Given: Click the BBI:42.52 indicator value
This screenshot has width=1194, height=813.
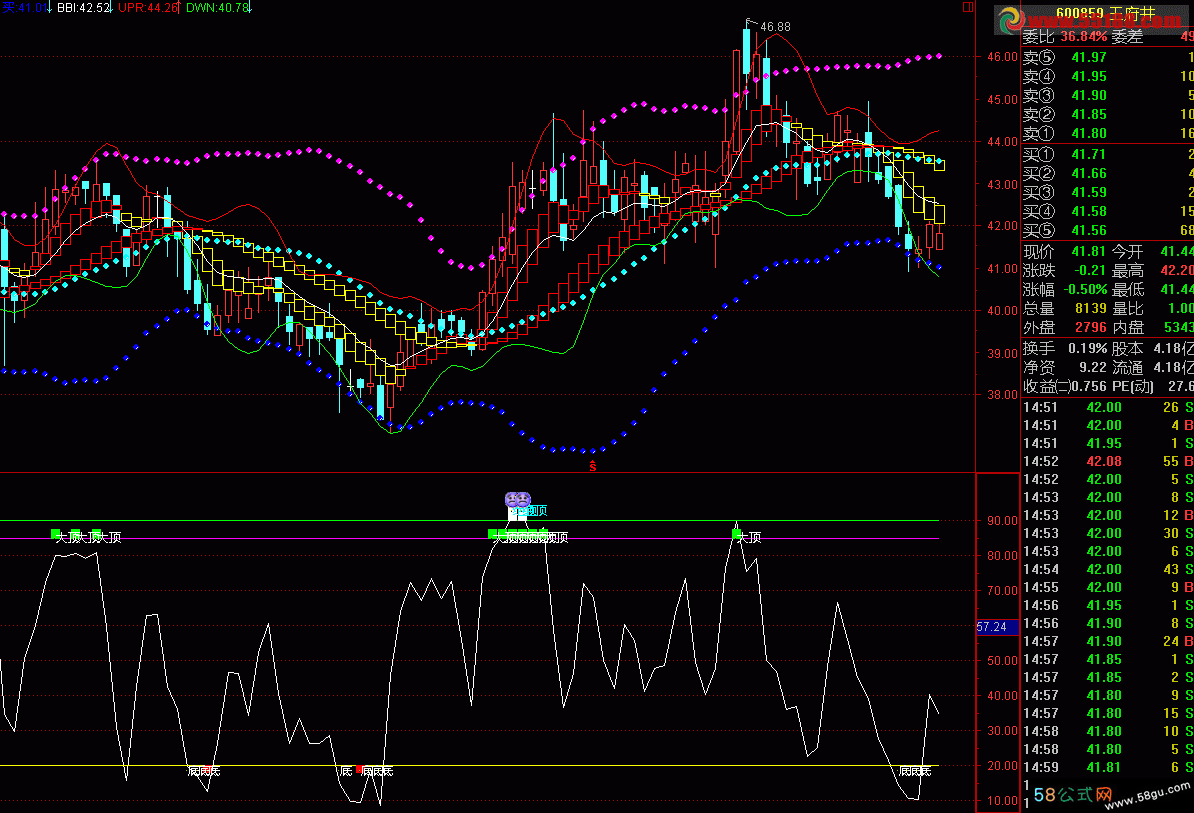Looking at the screenshot, I should [85, 8].
